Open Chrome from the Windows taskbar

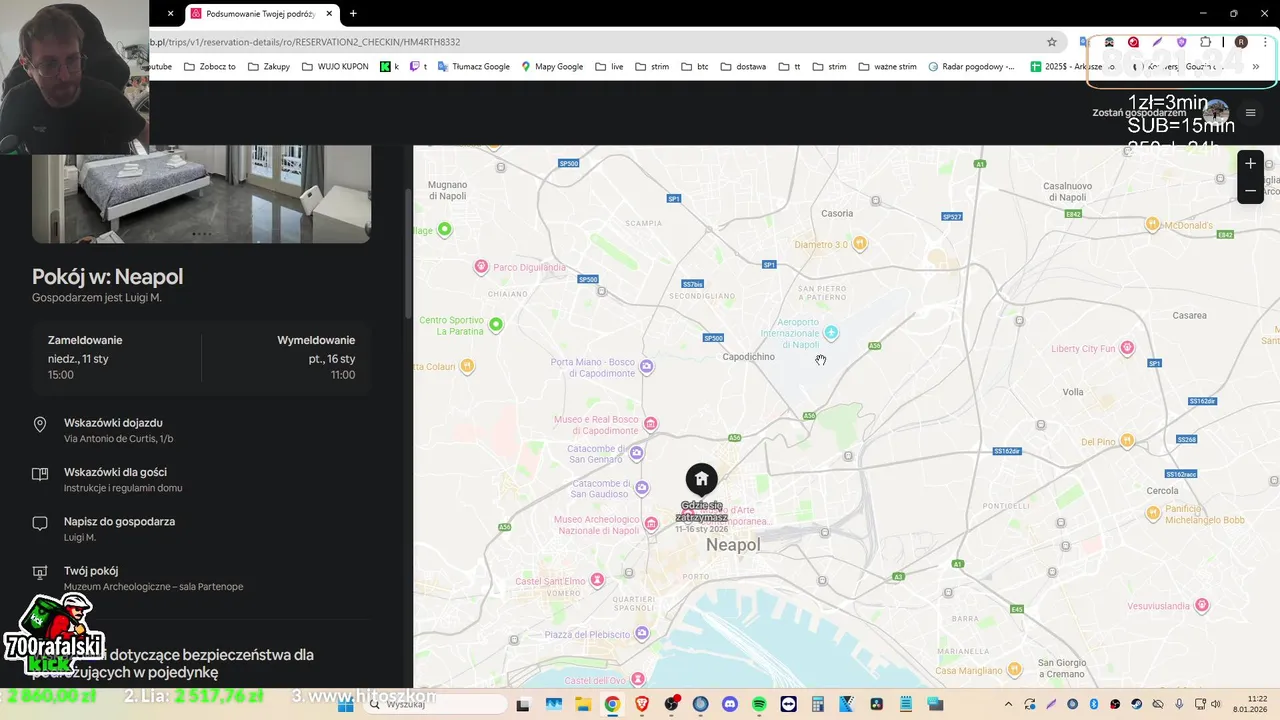coord(612,704)
